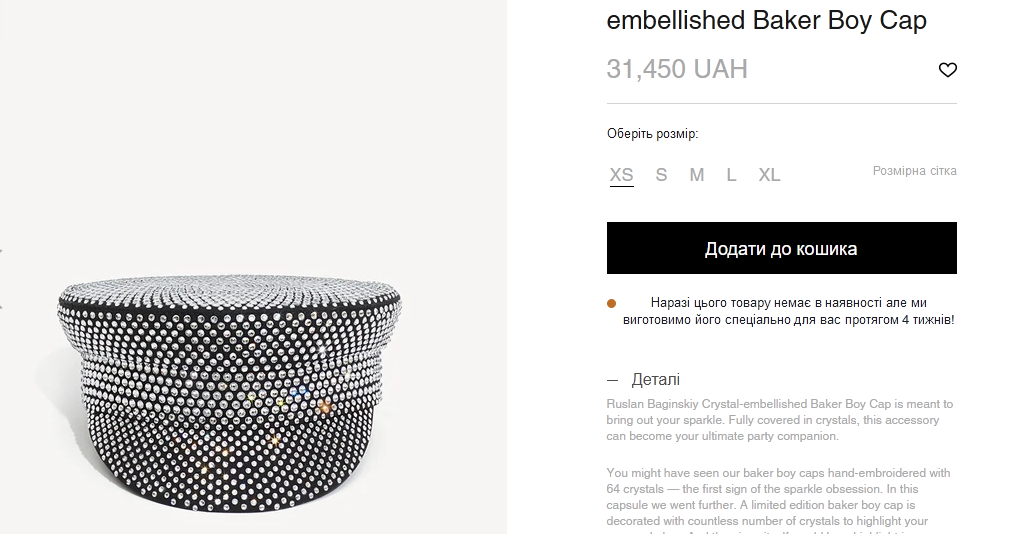This screenshot has width=1020, height=534.
Task: Select size L
Action: tap(731, 175)
